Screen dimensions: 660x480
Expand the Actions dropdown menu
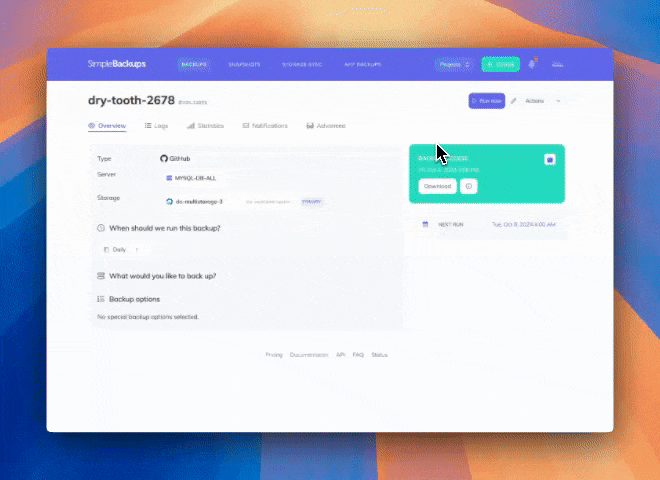click(x=543, y=101)
